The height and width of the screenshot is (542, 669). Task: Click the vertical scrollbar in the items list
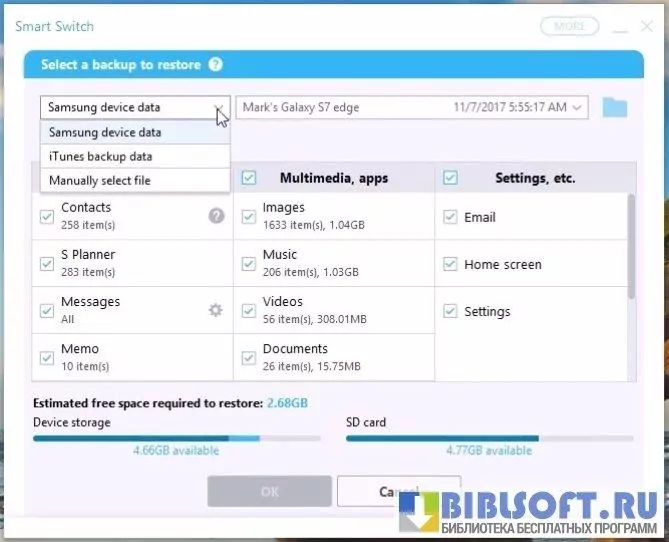[630, 245]
